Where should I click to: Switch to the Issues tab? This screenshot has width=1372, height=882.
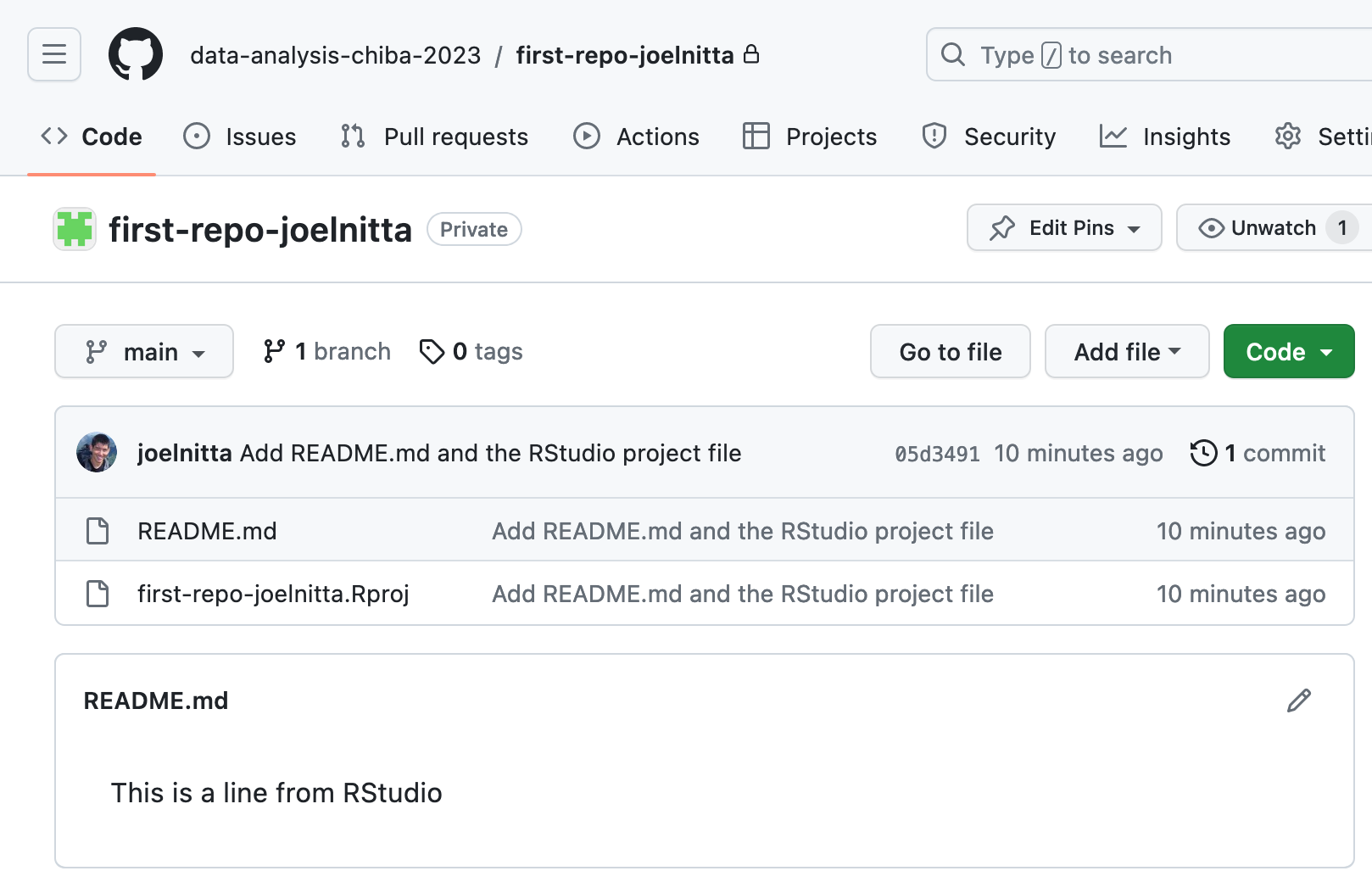(240, 137)
